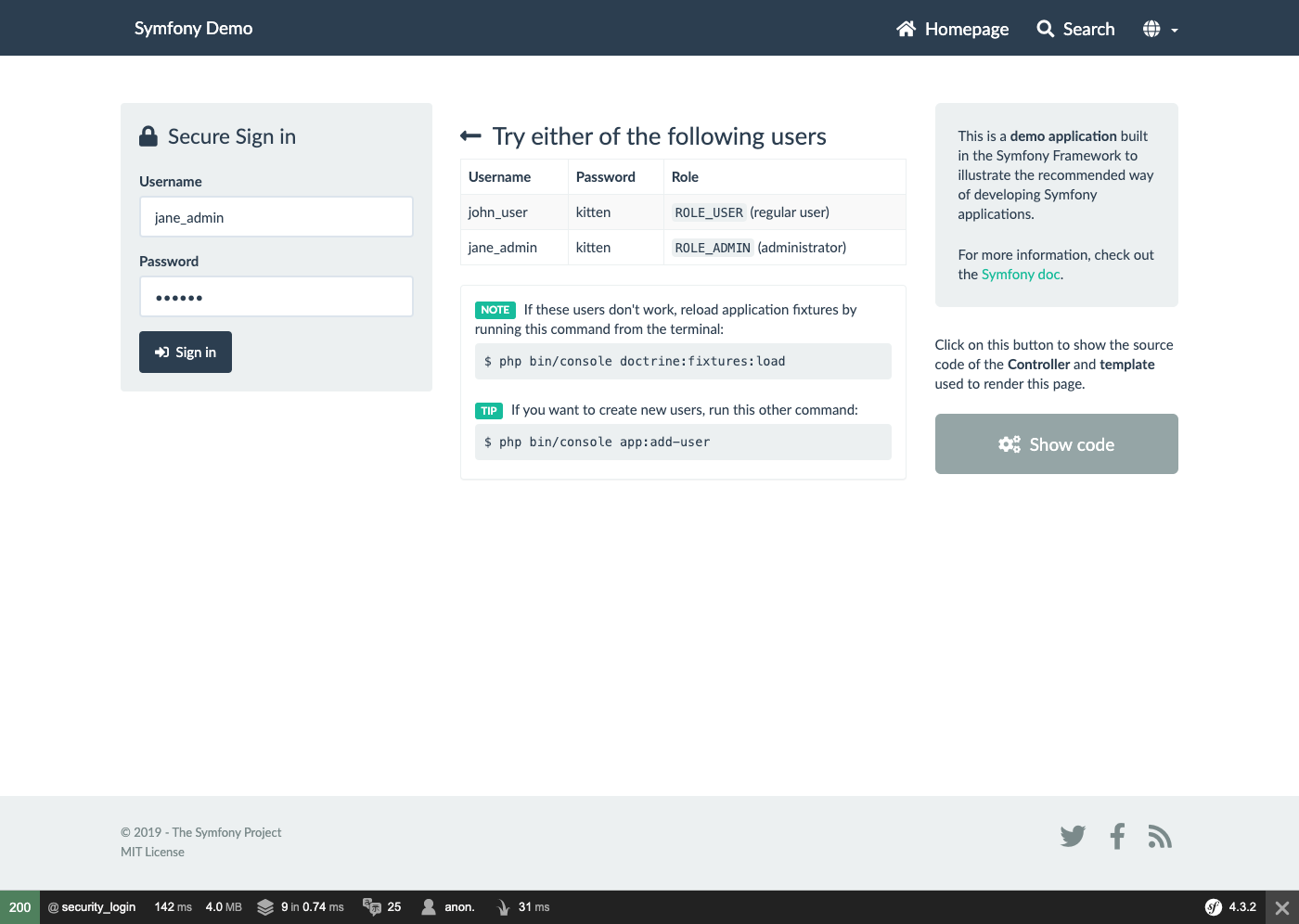This screenshot has width=1299, height=924.
Task: Click the green TIP badge
Action: tap(489, 411)
